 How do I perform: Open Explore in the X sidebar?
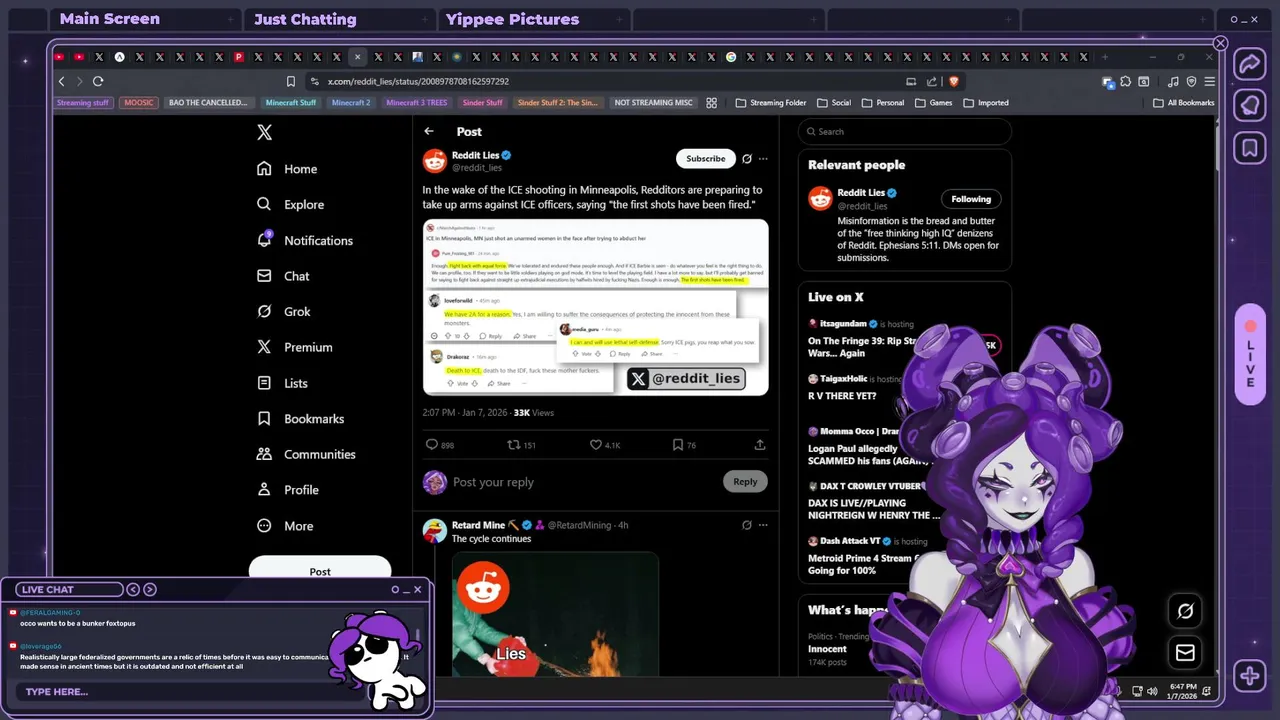290,204
